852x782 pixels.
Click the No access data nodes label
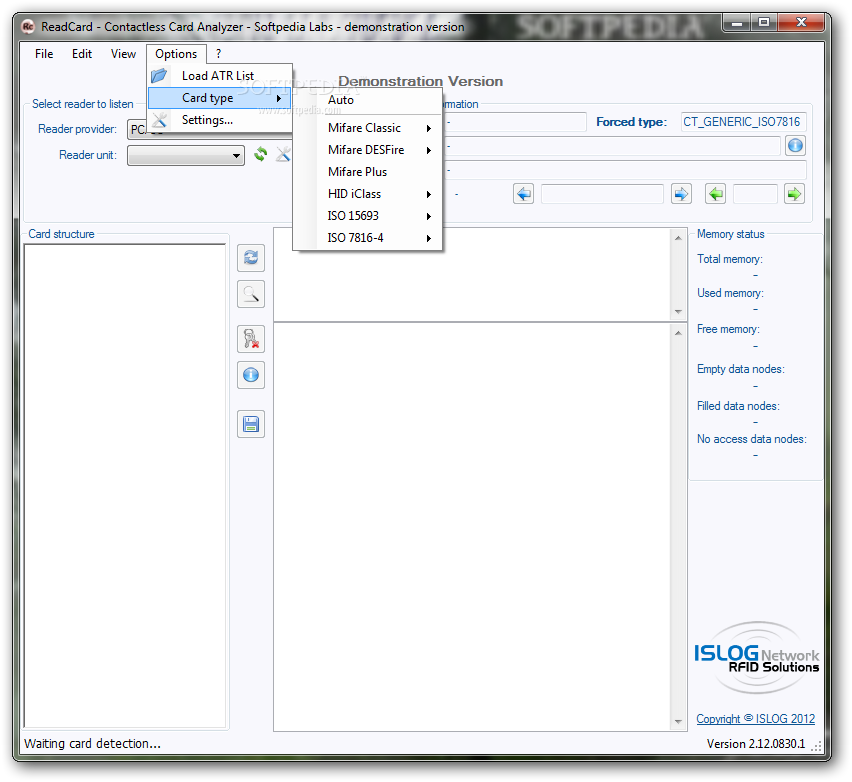[751, 439]
